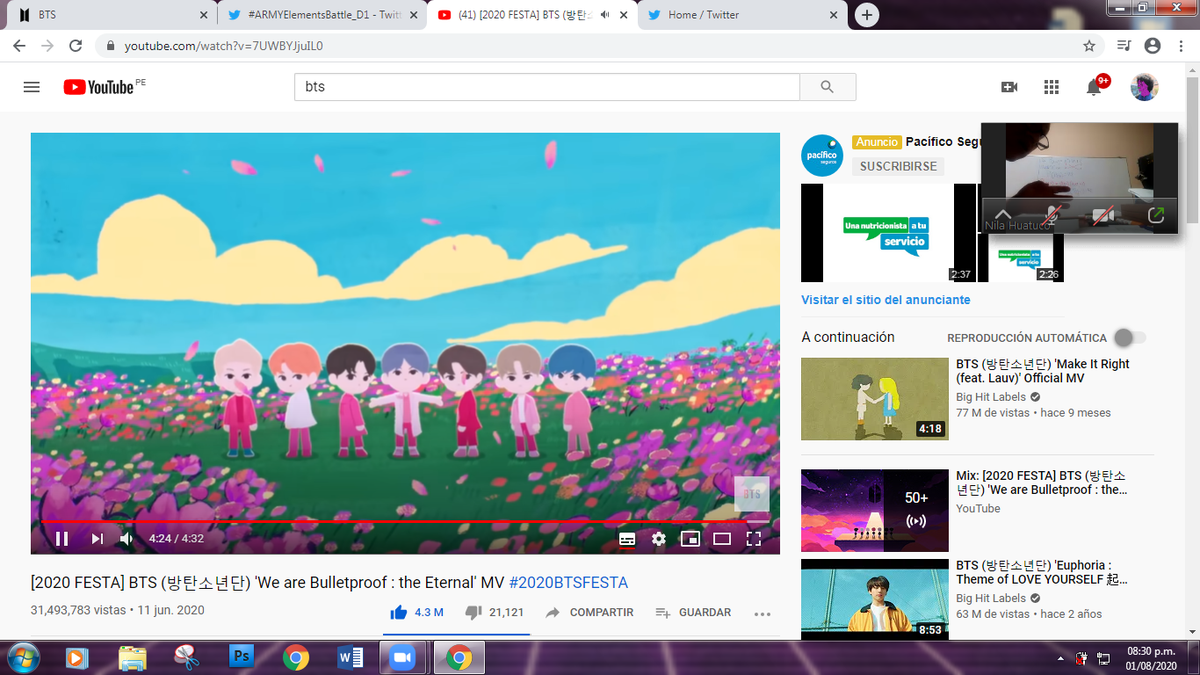Open the YouTube apps grid icon
This screenshot has height=675, width=1200.
[x=1051, y=87]
